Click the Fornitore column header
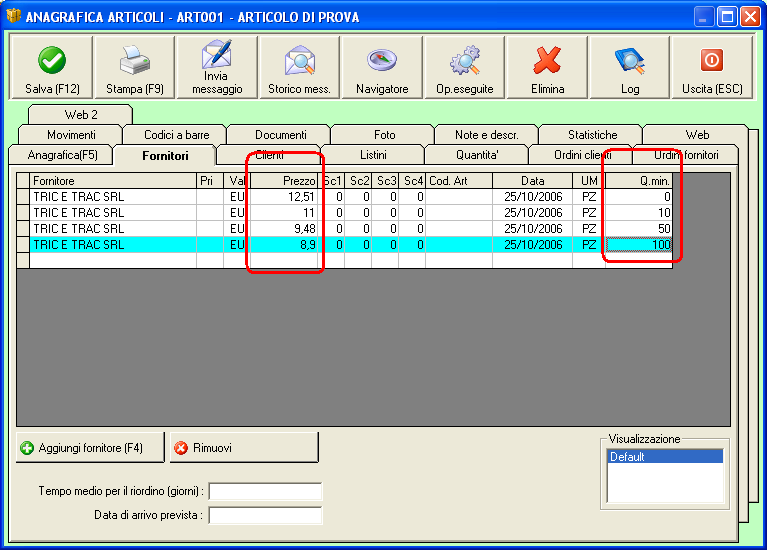Viewport: 767px width, 550px height. [x=113, y=181]
